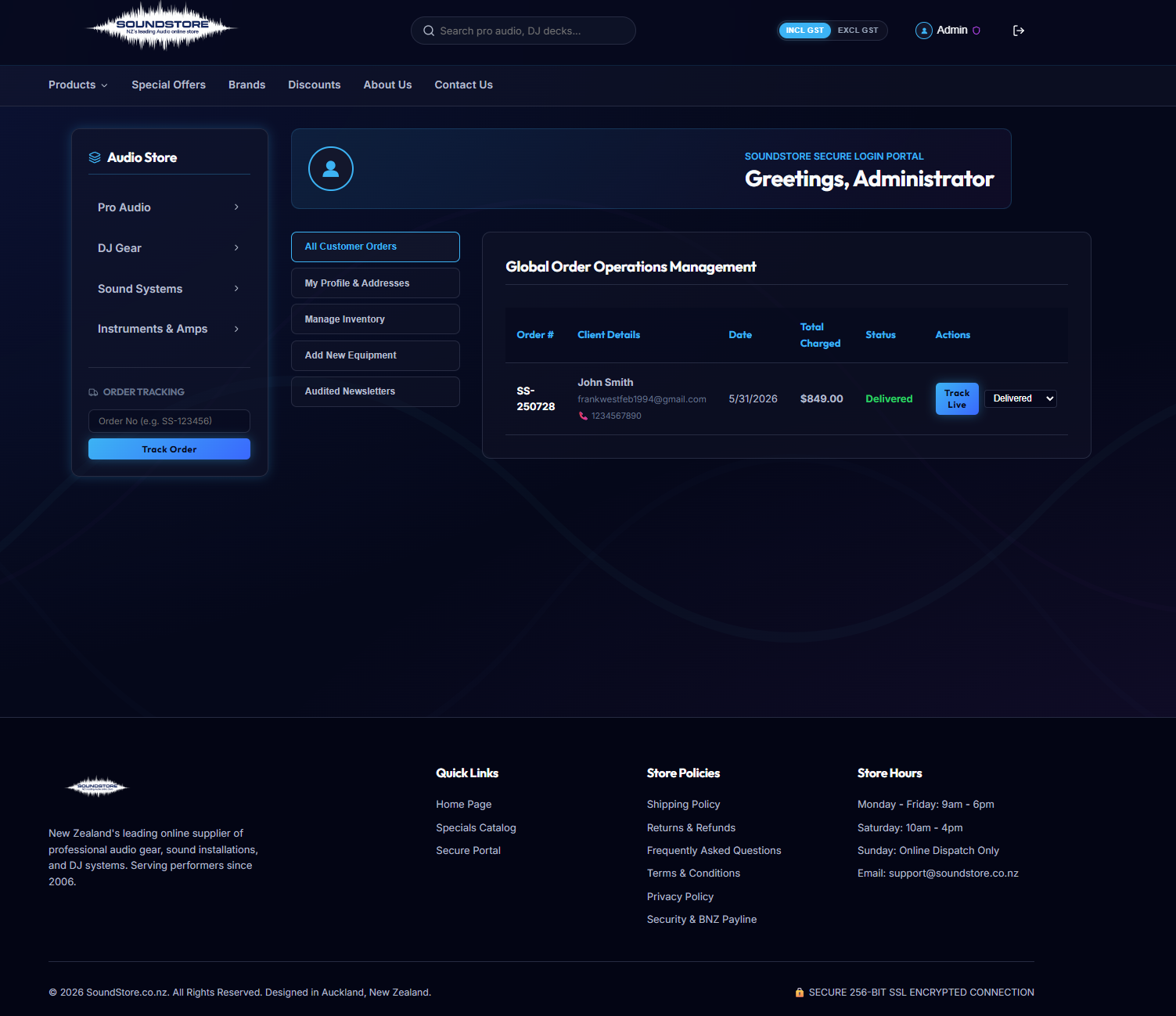Click the search magnifier icon
The width and height of the screenshot is (1176, 1016).
429,31
